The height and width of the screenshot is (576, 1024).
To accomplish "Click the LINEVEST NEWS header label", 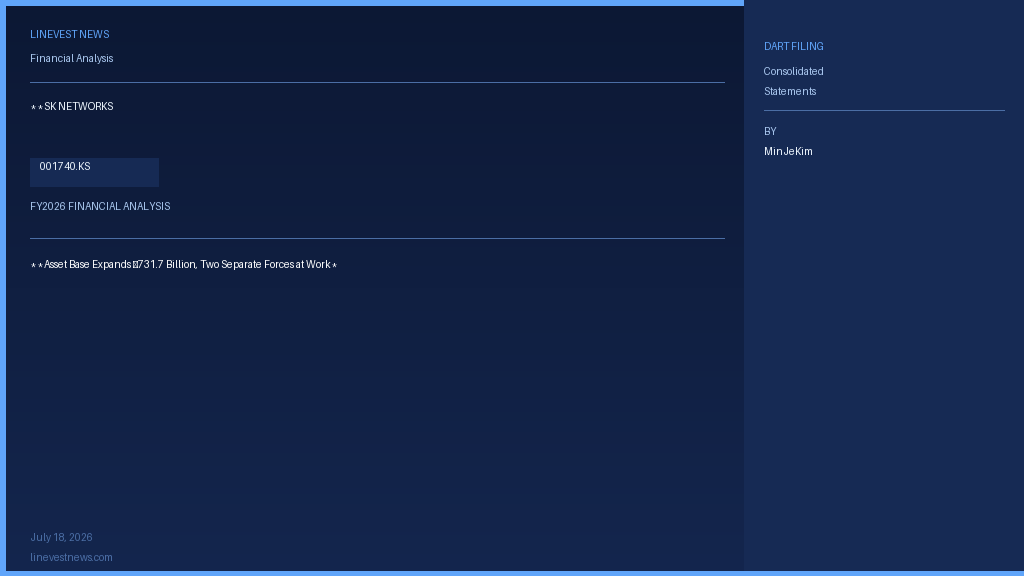I will tap(70, 35).
